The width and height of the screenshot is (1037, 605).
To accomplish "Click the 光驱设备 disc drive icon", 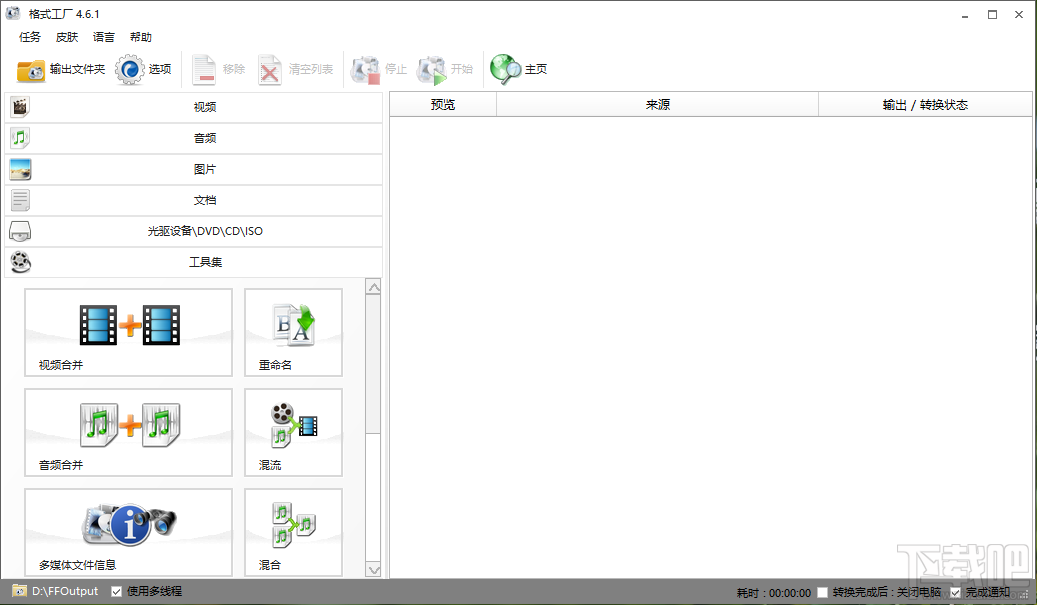I will (21, 231).
